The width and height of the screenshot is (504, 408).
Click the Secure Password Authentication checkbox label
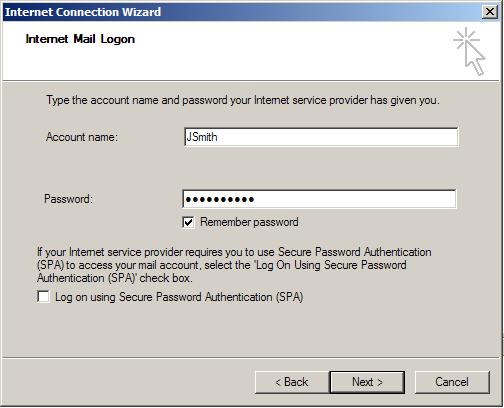[179, 297]
